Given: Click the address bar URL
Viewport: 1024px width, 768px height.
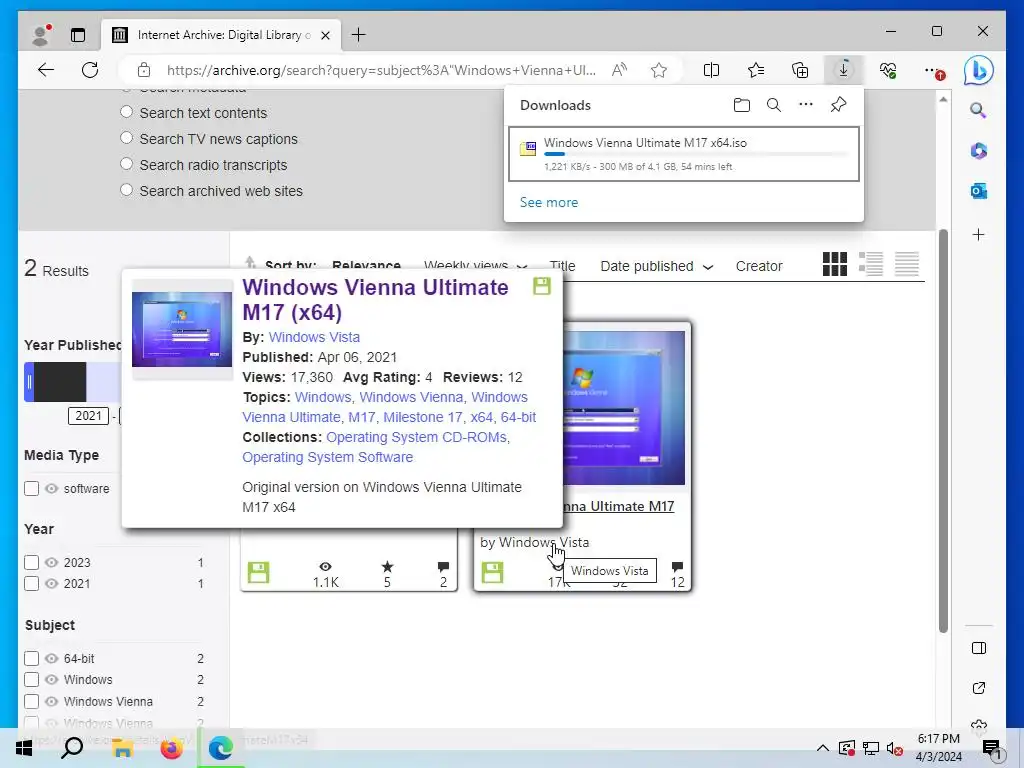Looking at the screenshot, I should (381, 70).
